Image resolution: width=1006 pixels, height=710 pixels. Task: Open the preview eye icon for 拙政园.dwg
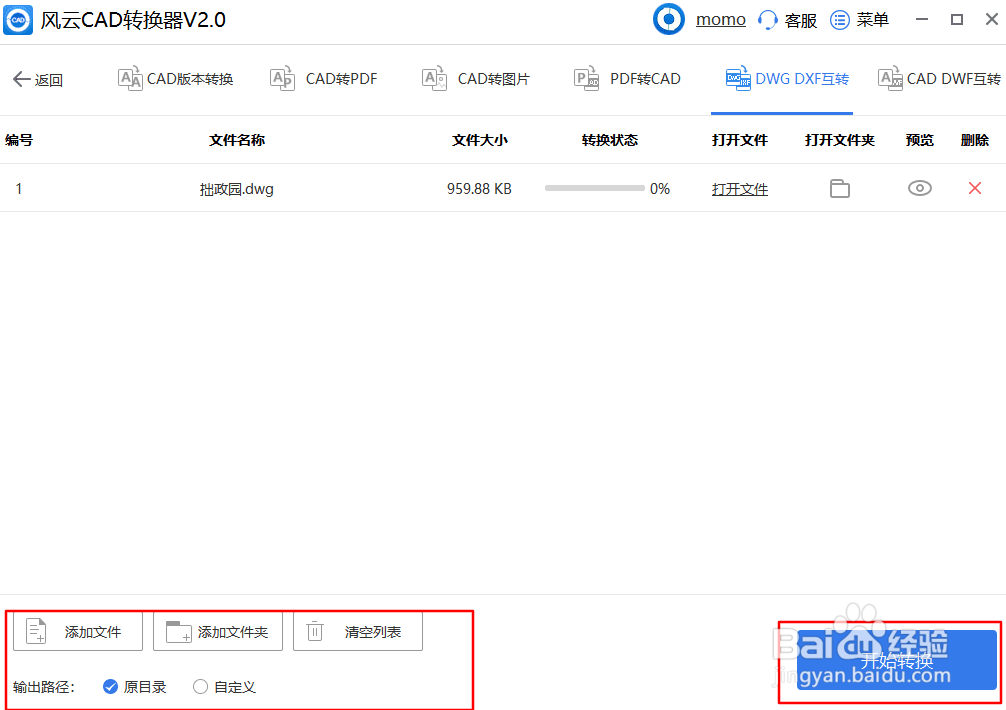(x=919, y=188)
